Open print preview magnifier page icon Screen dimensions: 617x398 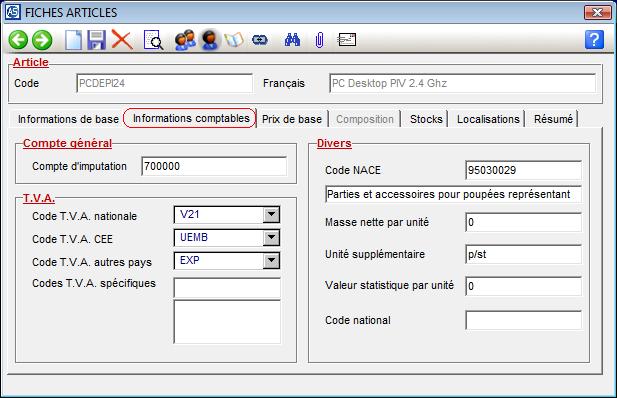[153, 40]
